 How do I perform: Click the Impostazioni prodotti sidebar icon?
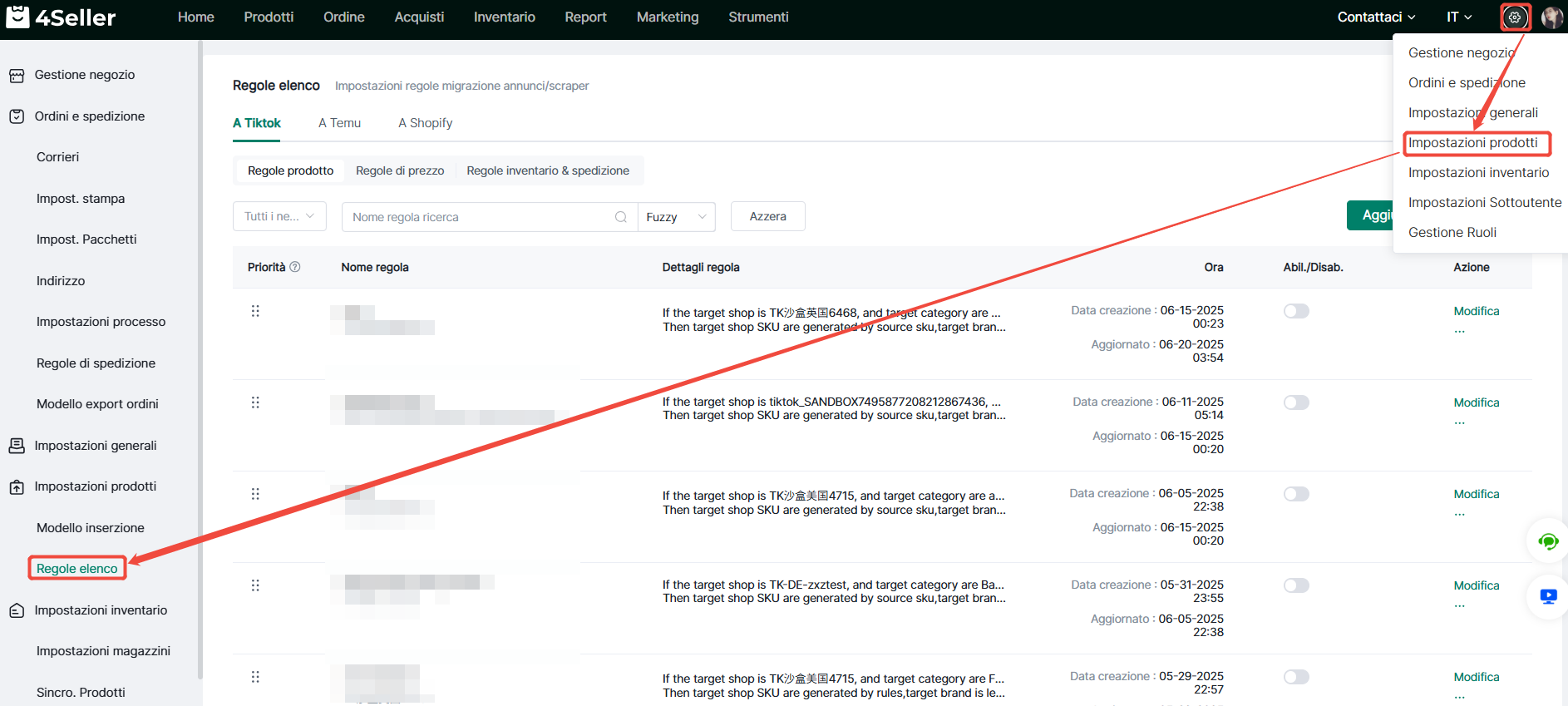coord(17,487)
